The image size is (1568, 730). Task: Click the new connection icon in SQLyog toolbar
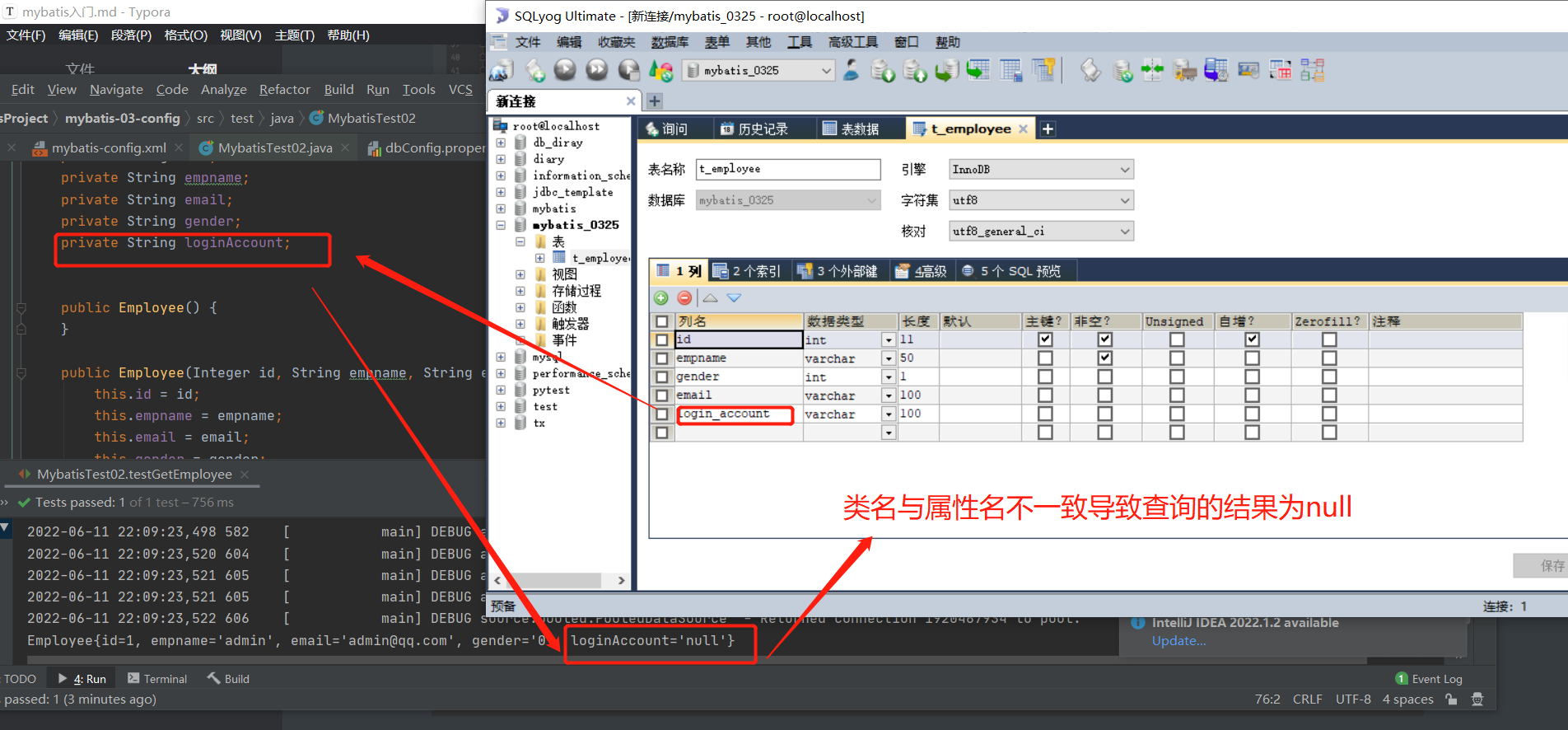502,71
